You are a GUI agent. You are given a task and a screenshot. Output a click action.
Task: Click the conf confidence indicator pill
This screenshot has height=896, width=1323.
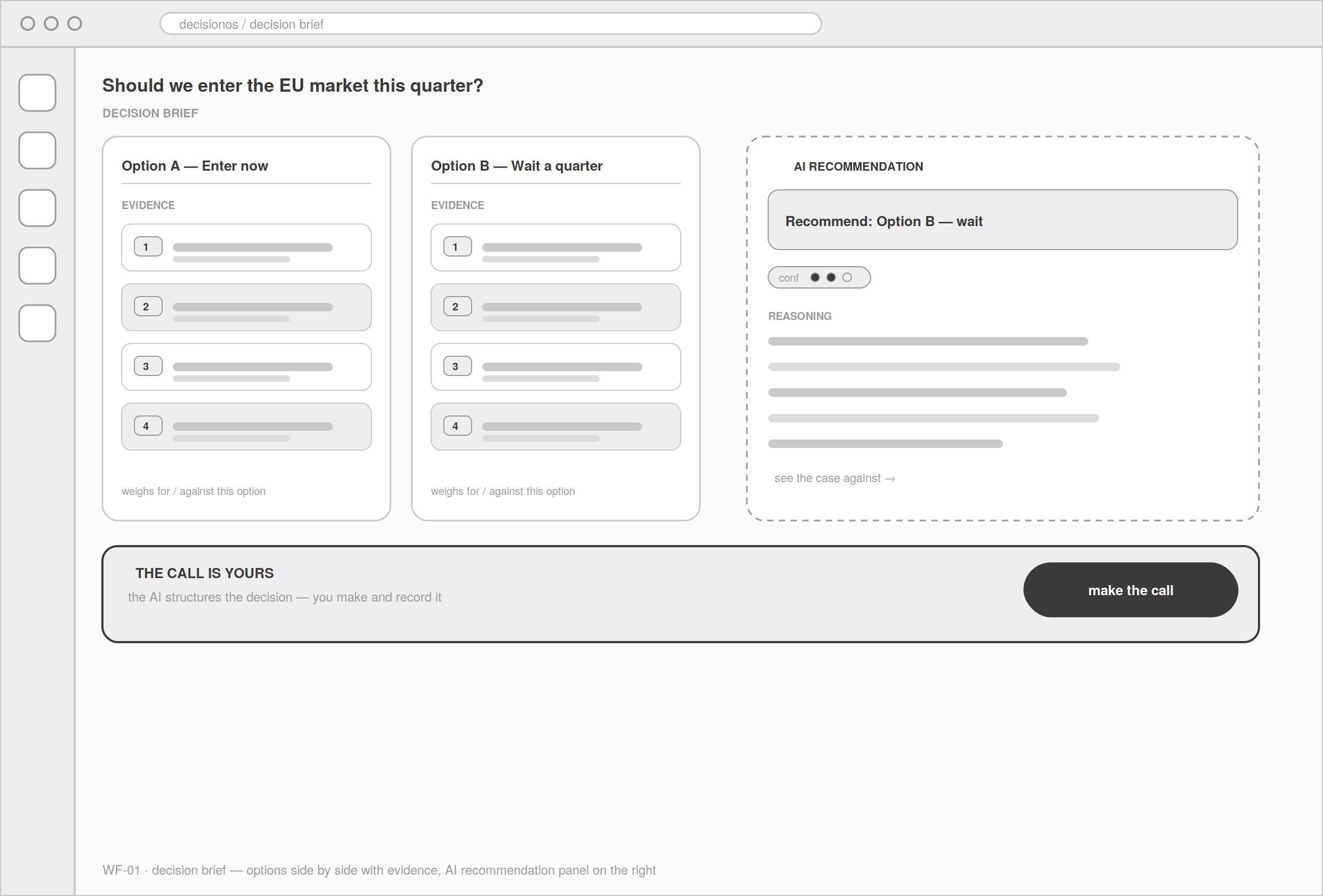point(819,277)
